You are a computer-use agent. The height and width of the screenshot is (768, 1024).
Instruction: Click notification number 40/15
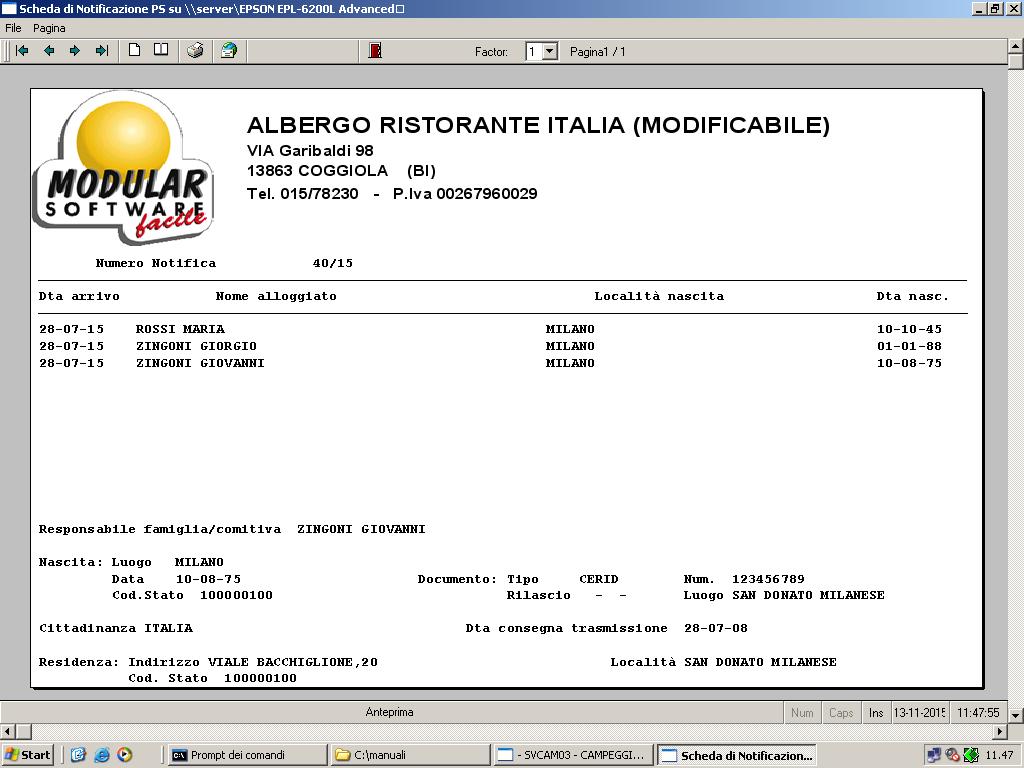coord(332,263)
